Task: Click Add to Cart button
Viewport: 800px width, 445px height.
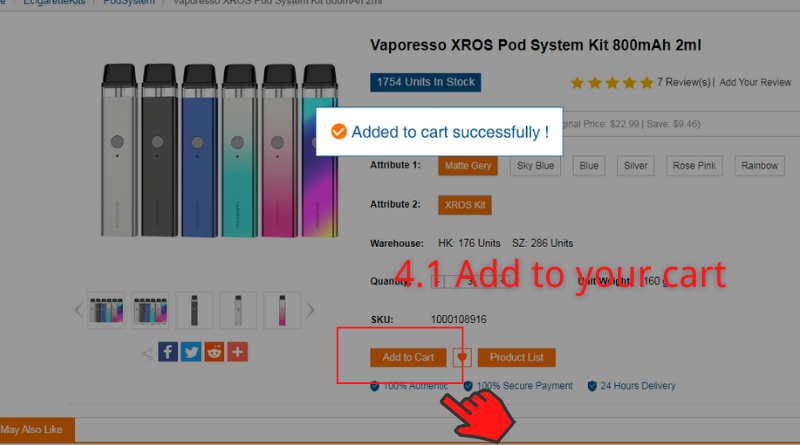Action: [408, 357]
